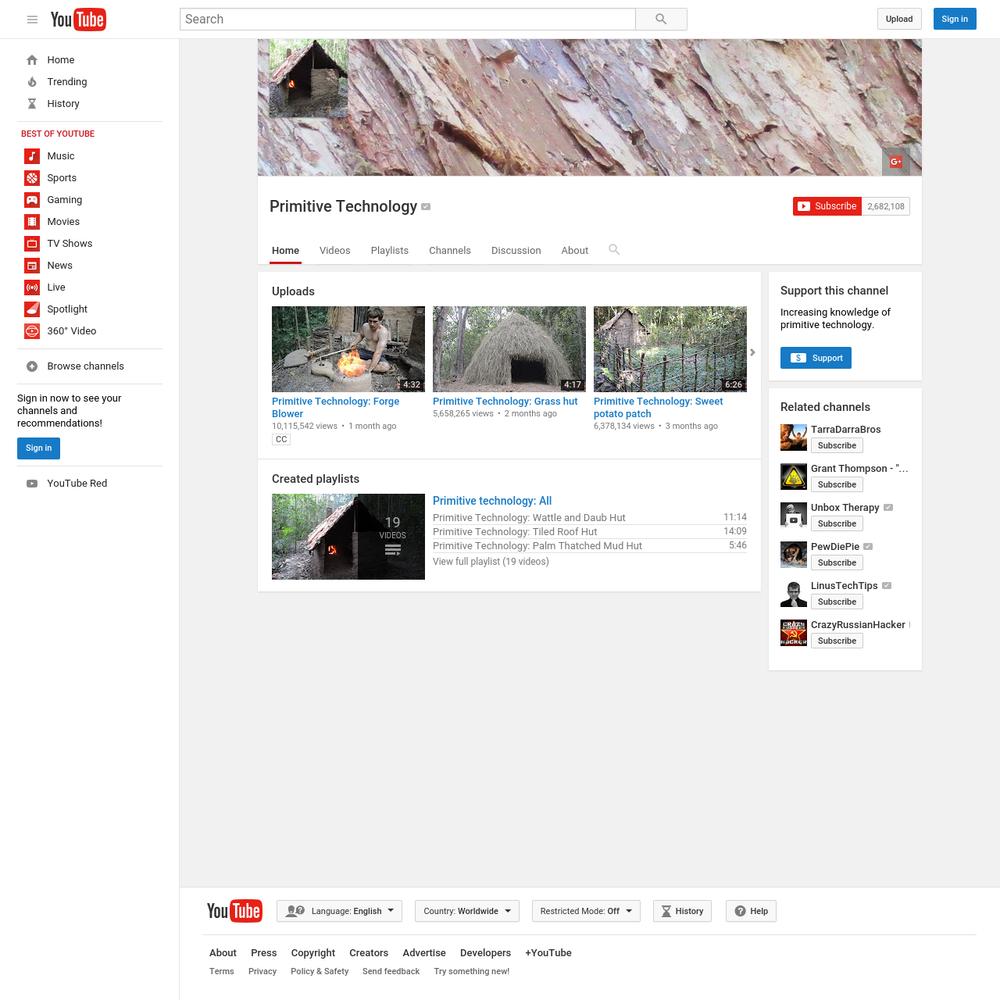Switch to the About tab

click(575, 251)
